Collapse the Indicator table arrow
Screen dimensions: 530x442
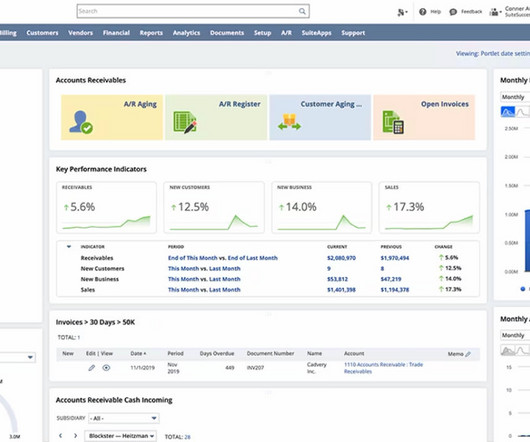click(69, 247)
